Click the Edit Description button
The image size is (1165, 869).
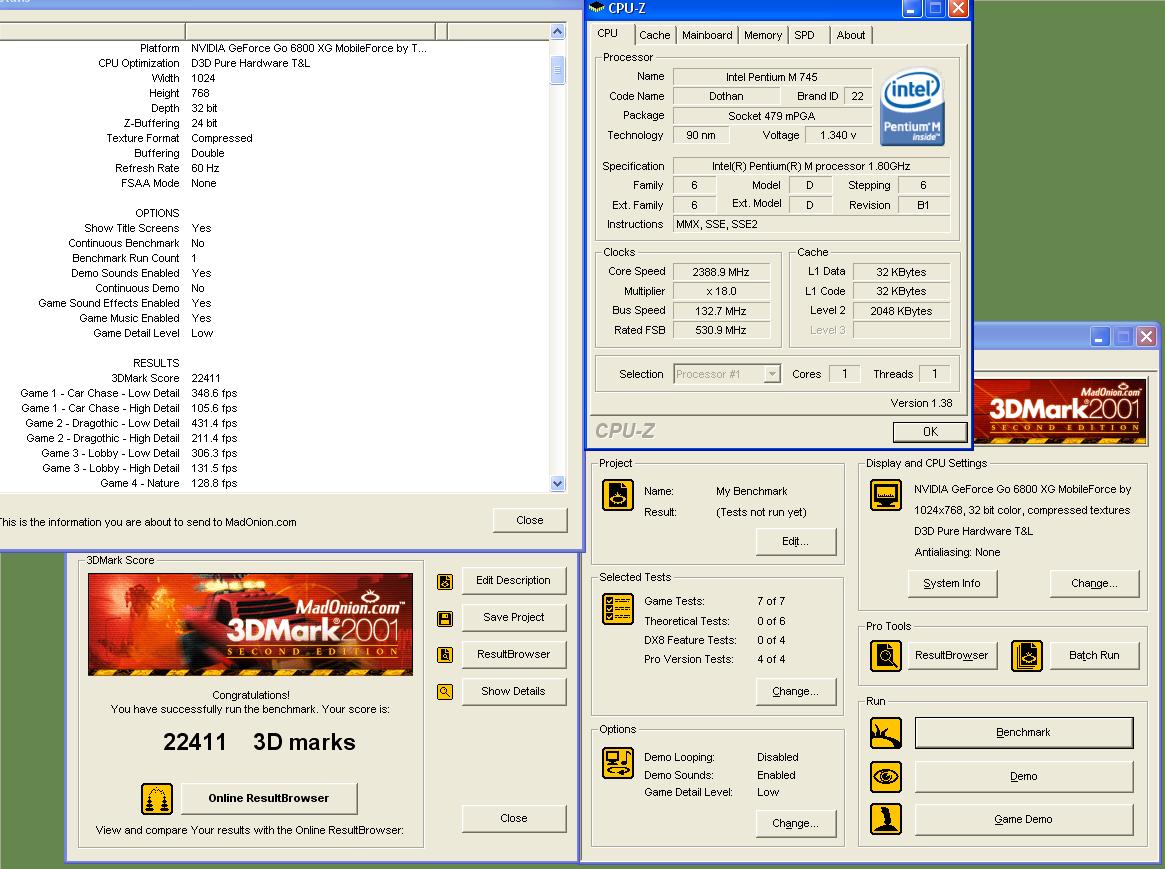[x=513, y=580]
